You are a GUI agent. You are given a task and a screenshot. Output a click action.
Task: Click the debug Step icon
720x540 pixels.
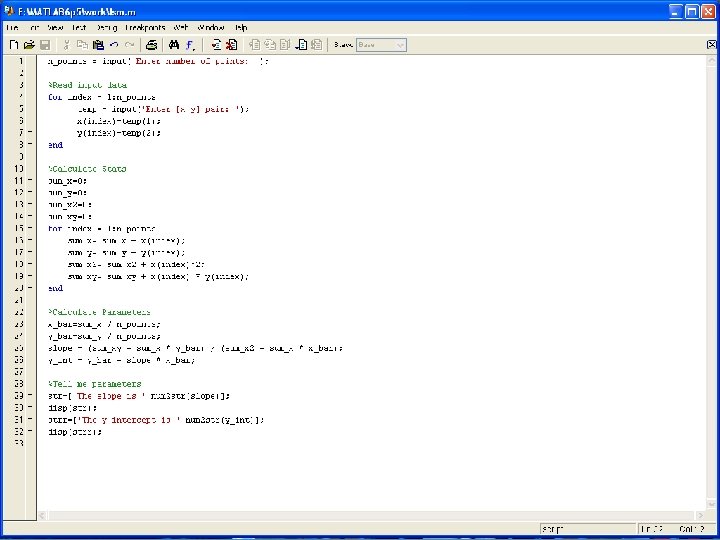coord(254,45)
